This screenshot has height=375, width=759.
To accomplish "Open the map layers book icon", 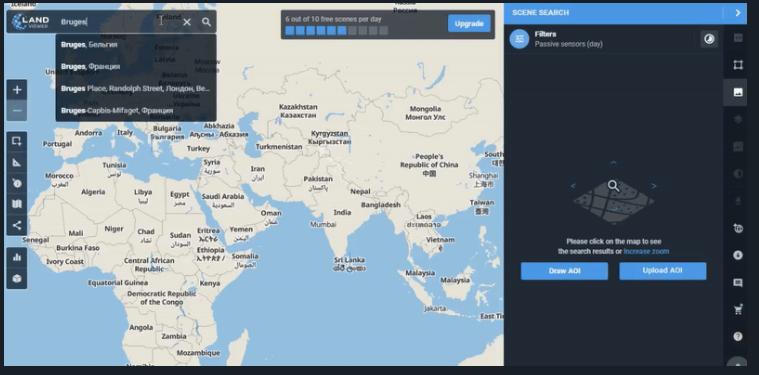I will pos(17,204).
